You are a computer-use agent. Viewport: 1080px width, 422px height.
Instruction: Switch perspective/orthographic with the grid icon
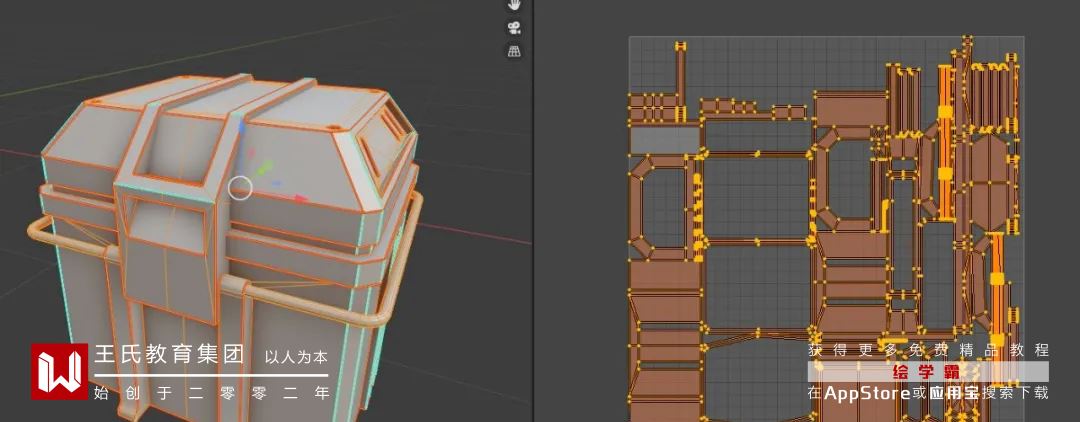(x=514, y=51)
